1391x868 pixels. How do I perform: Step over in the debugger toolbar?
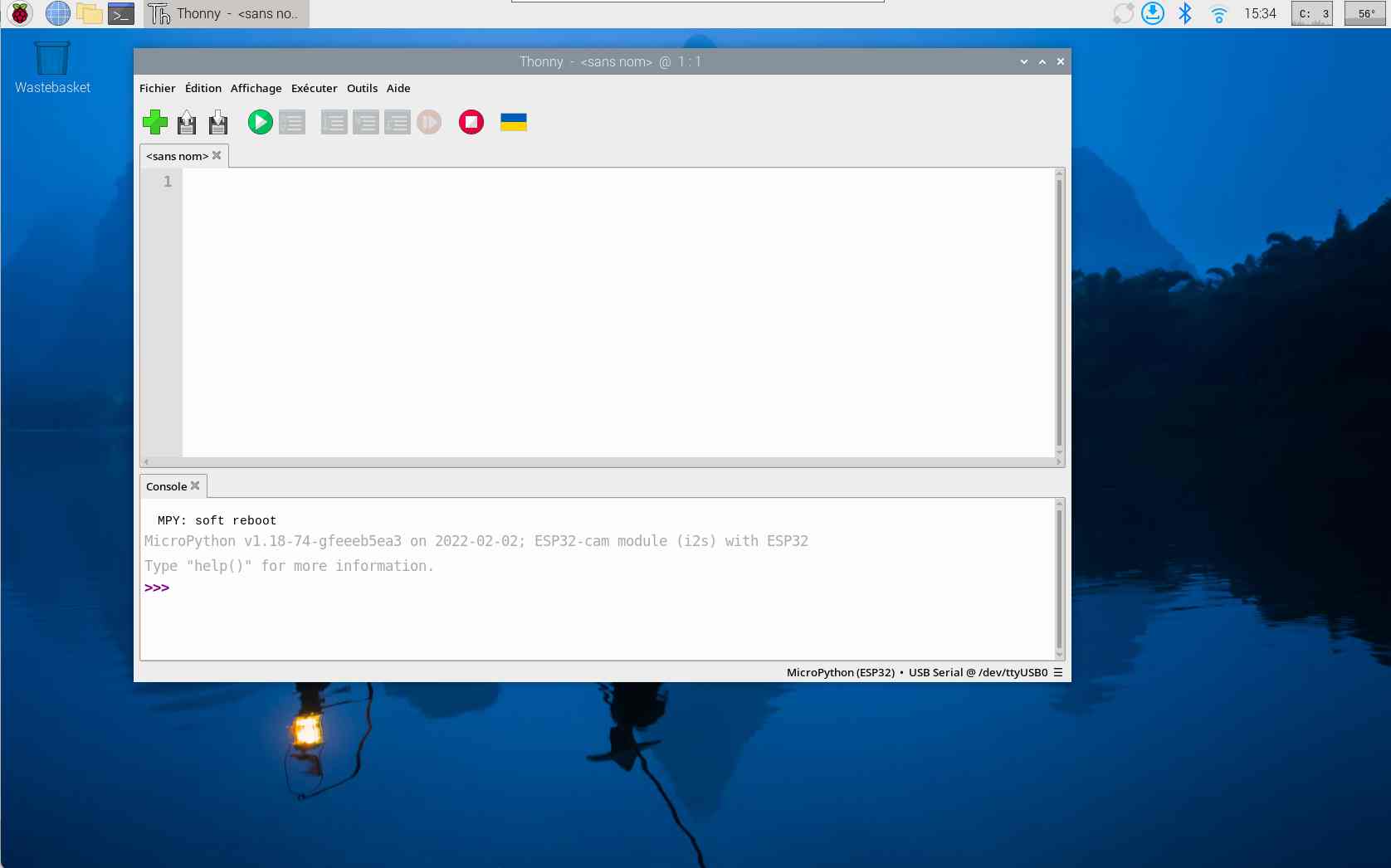click(x=334, y=122)
